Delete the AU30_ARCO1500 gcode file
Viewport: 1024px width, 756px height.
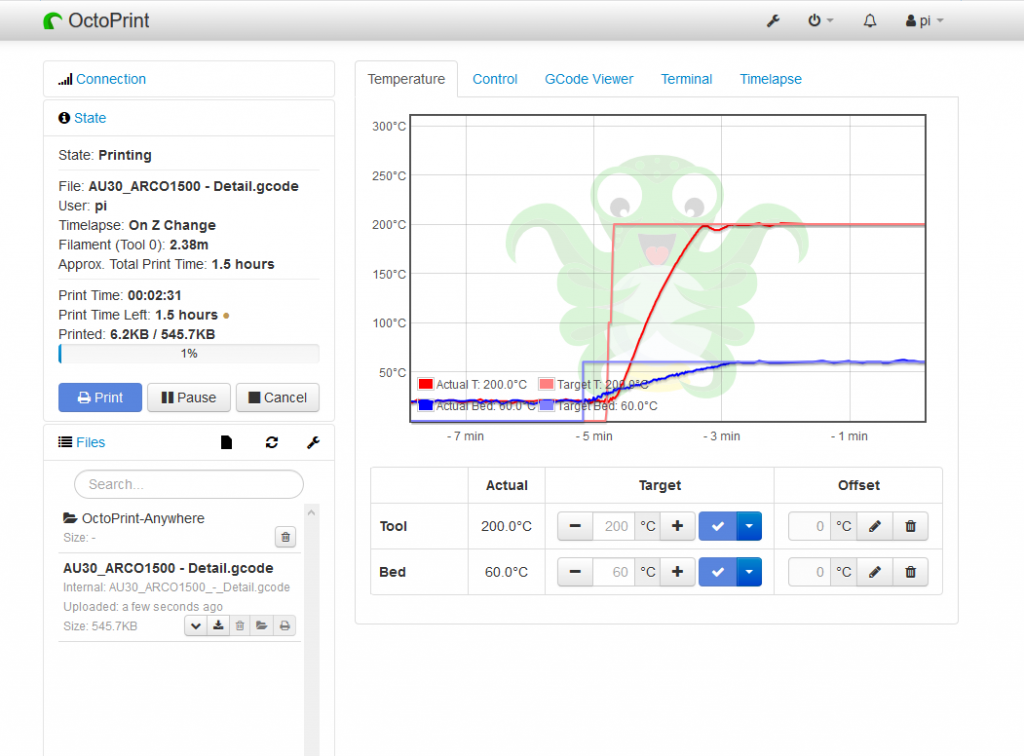(240, 626)
